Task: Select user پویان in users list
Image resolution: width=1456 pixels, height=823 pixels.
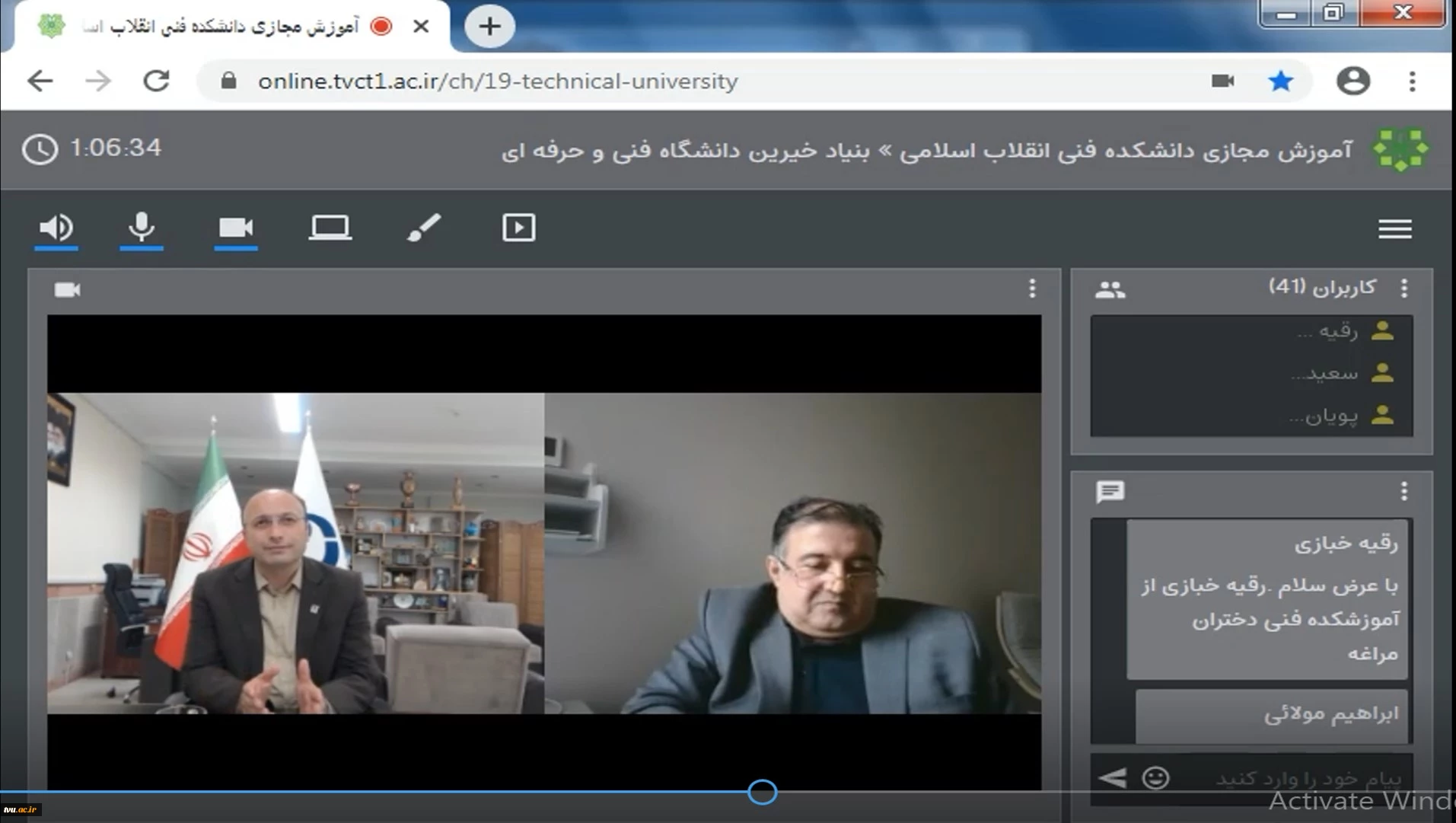Action: [1328, 416]
